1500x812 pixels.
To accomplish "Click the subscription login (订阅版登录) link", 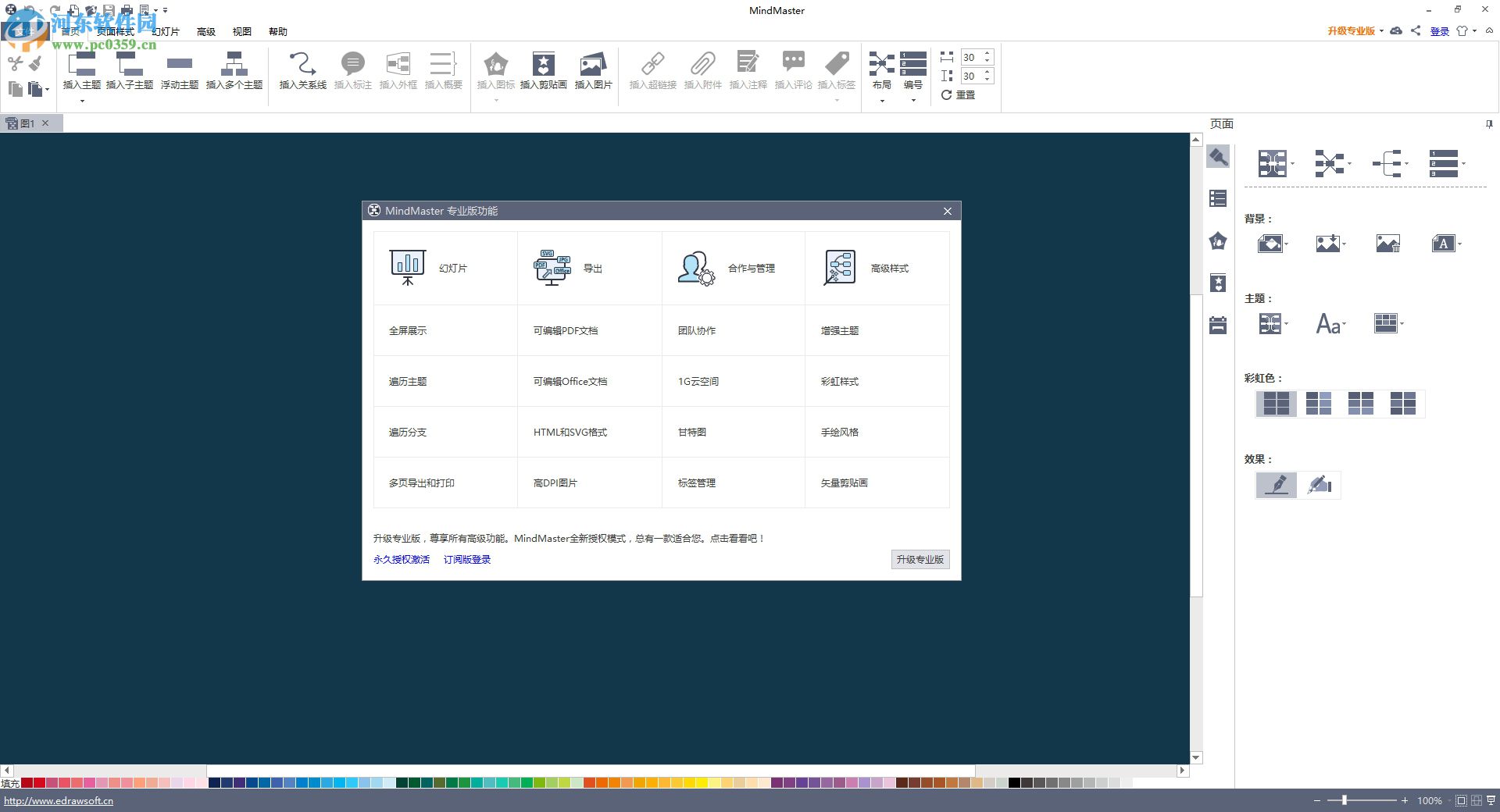I will 467,559.
